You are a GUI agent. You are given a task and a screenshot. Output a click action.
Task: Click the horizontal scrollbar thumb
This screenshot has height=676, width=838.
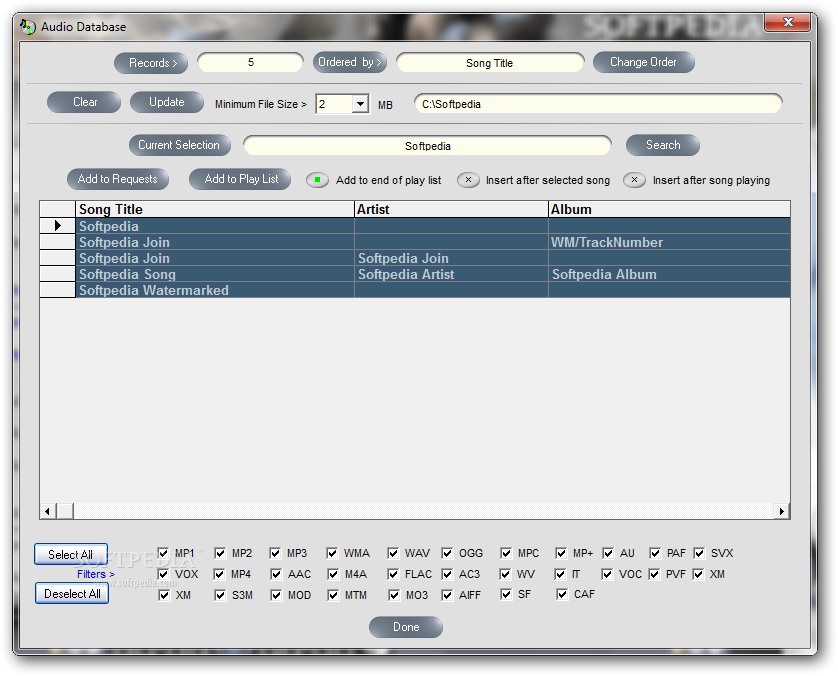coord(65,511)
